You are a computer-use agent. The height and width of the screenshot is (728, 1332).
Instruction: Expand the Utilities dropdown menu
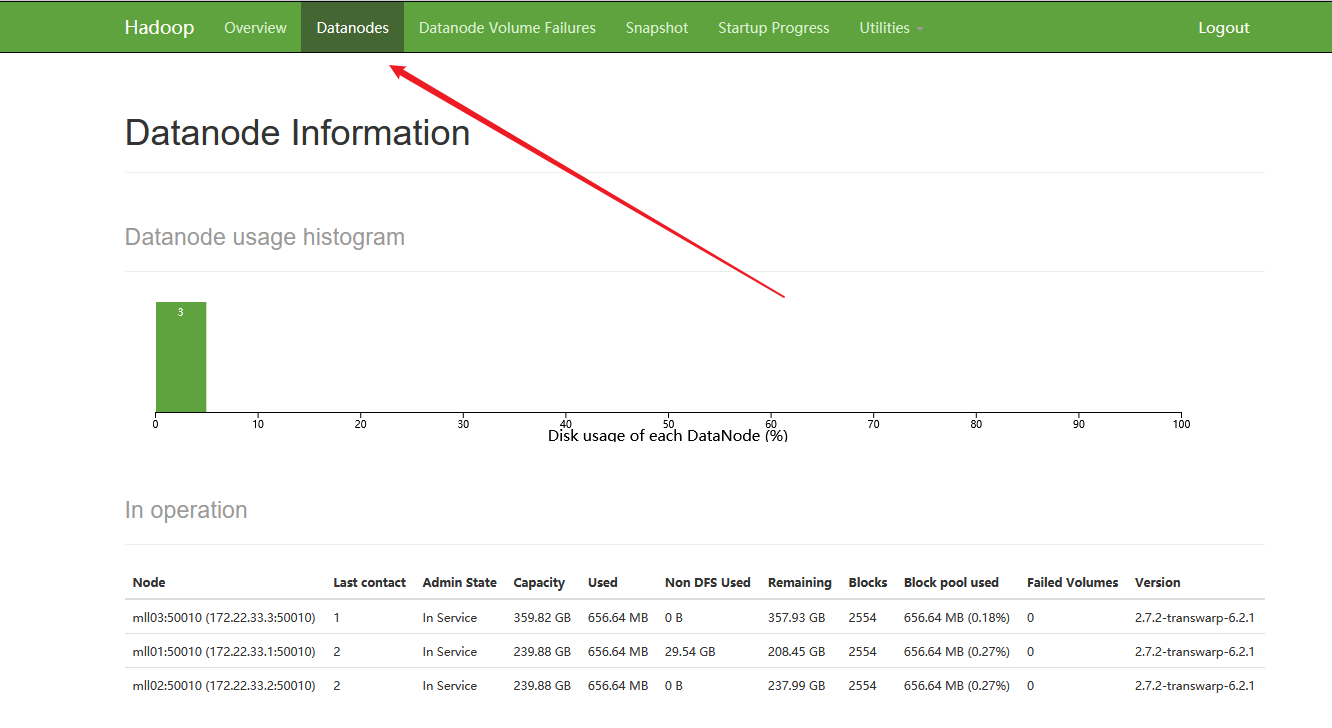[889, 27]
